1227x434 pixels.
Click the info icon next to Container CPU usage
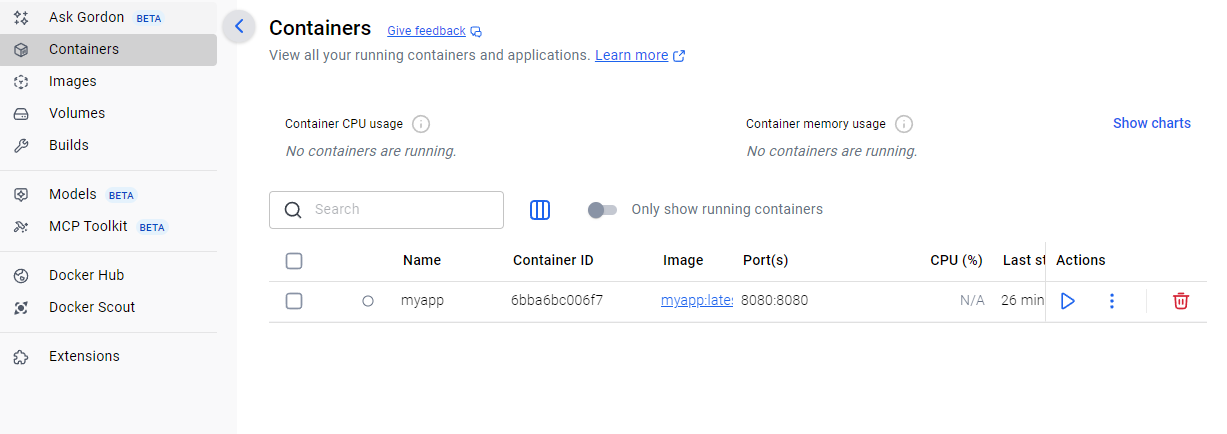tap(421, 124)
